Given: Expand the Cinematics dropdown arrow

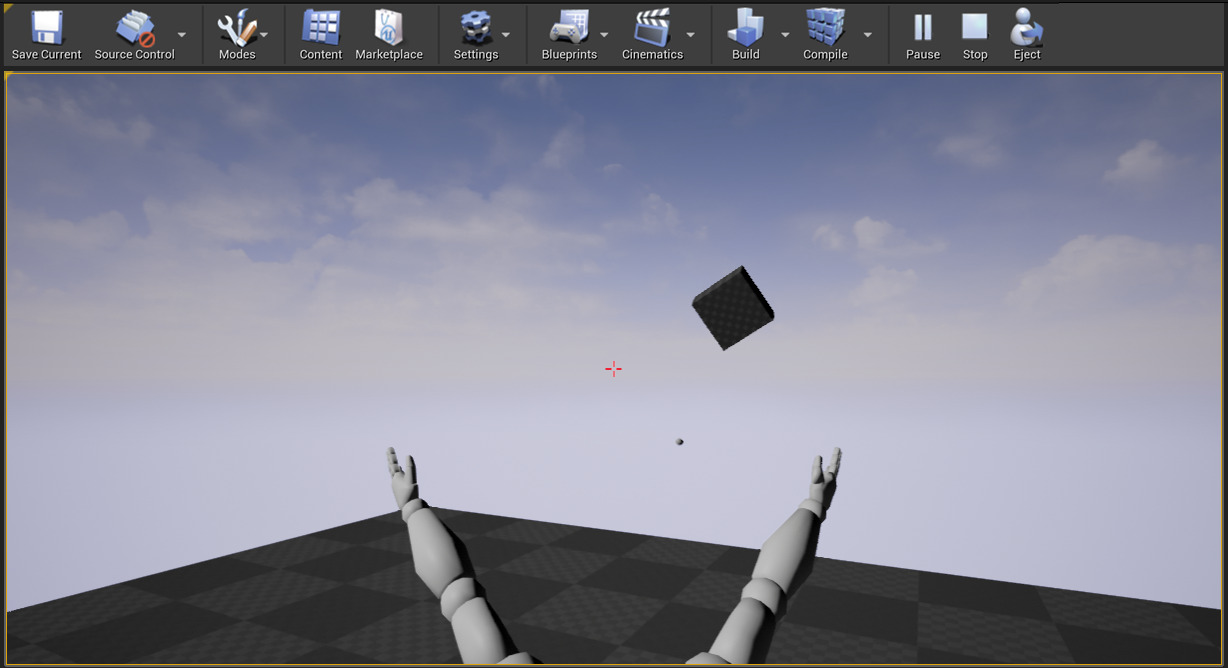Looking at the screenshot, I should [690, 35].
